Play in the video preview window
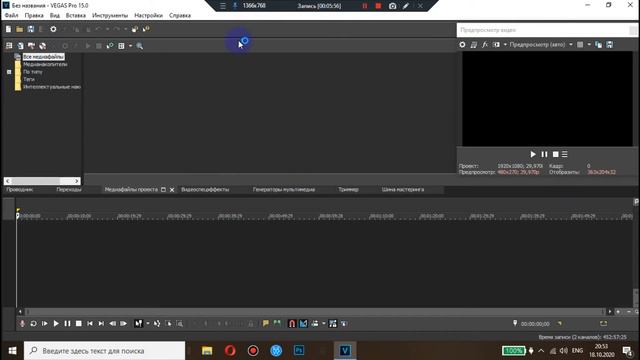 (533, 154)
